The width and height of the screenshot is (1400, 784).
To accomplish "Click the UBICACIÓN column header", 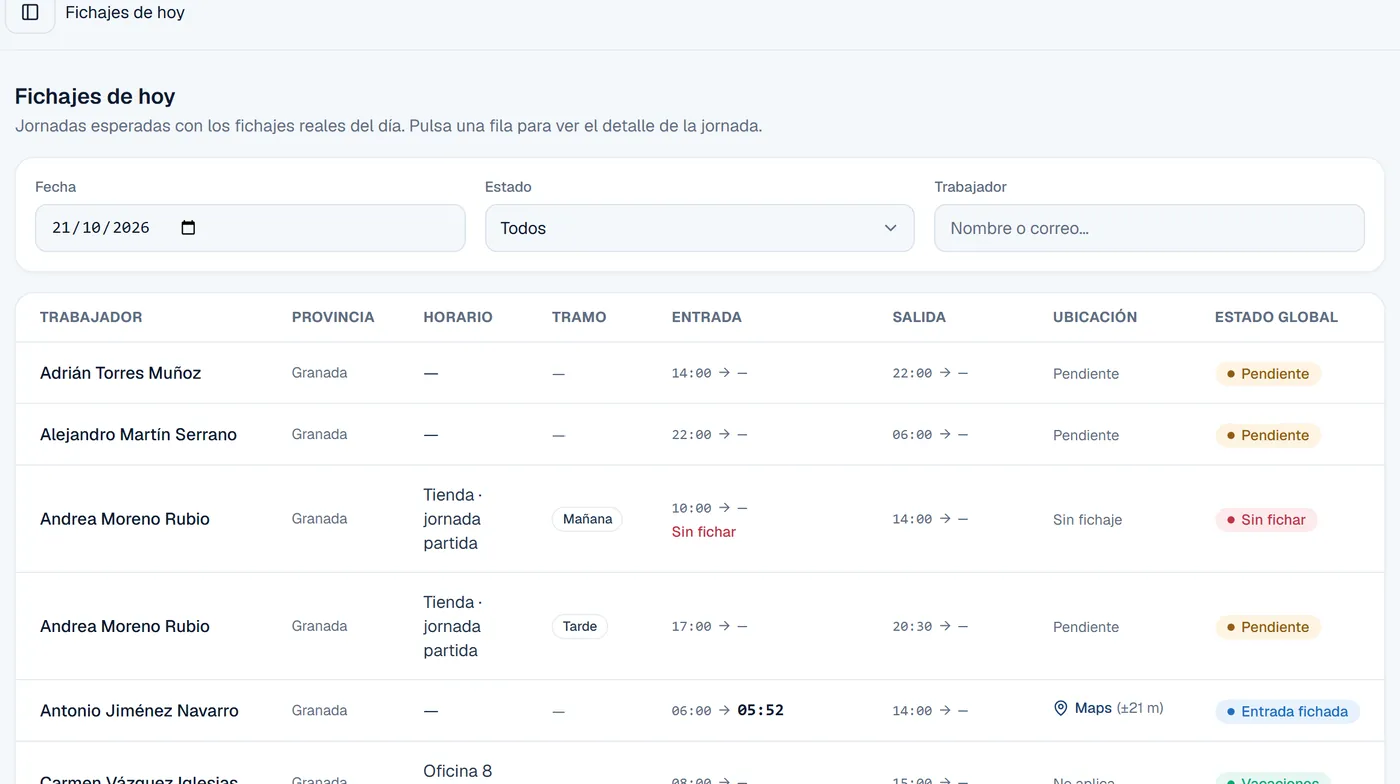I will 1095,317.
